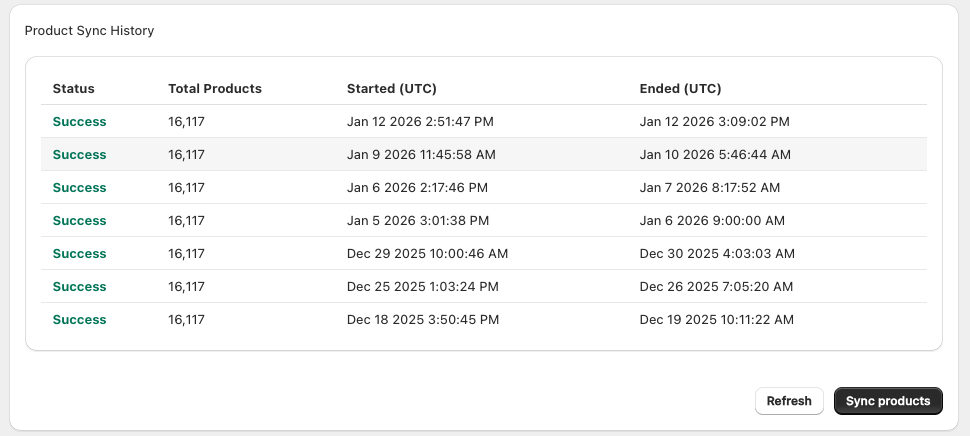Click end time Jan 10 2026 5:46:44 AM
This screenshot has height=436, width=970.
715,155
